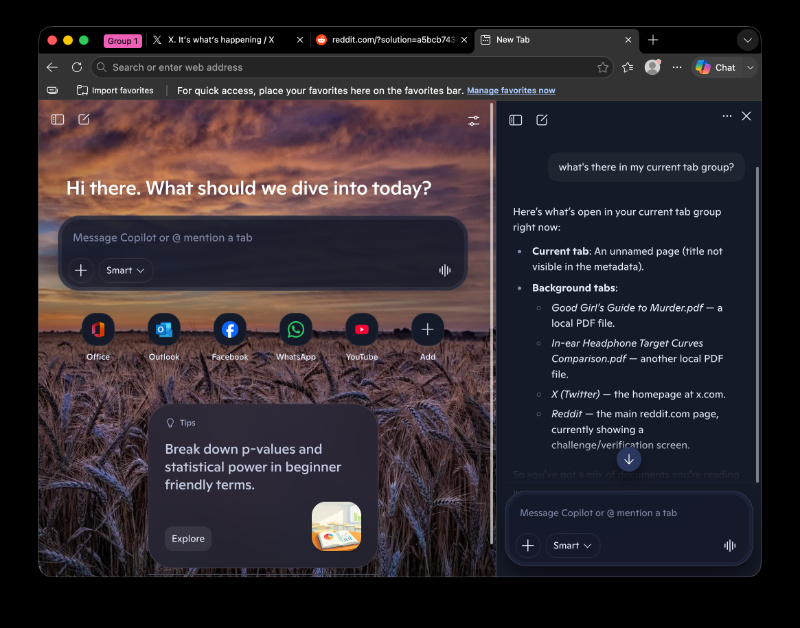Click the voice waveform icon in Copilot pane

pos(730,546)
